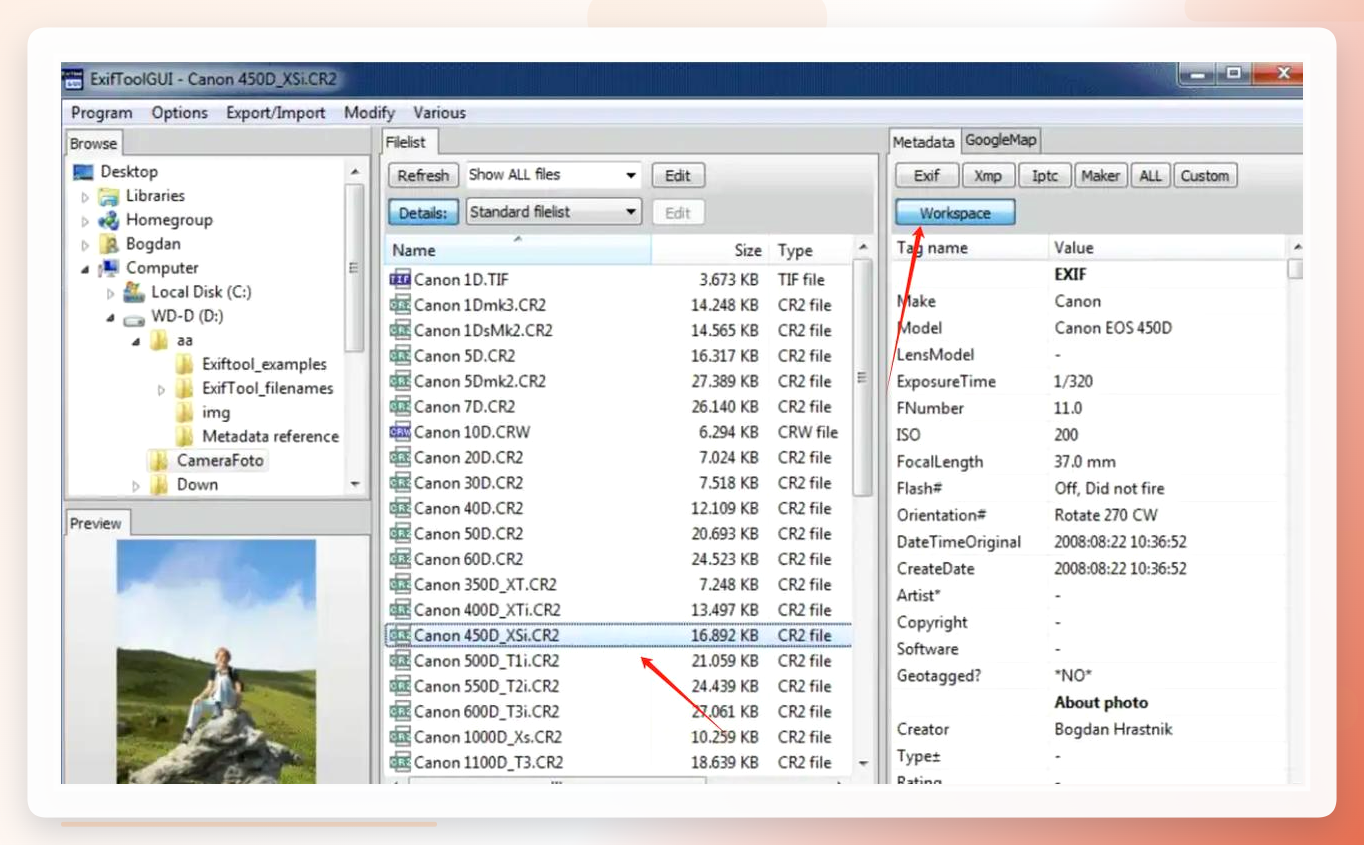The height and width of the screenshot is (845, 1364).
Task: Click the Exiftool_examples folder icon
Action: [x=184, y=365]
